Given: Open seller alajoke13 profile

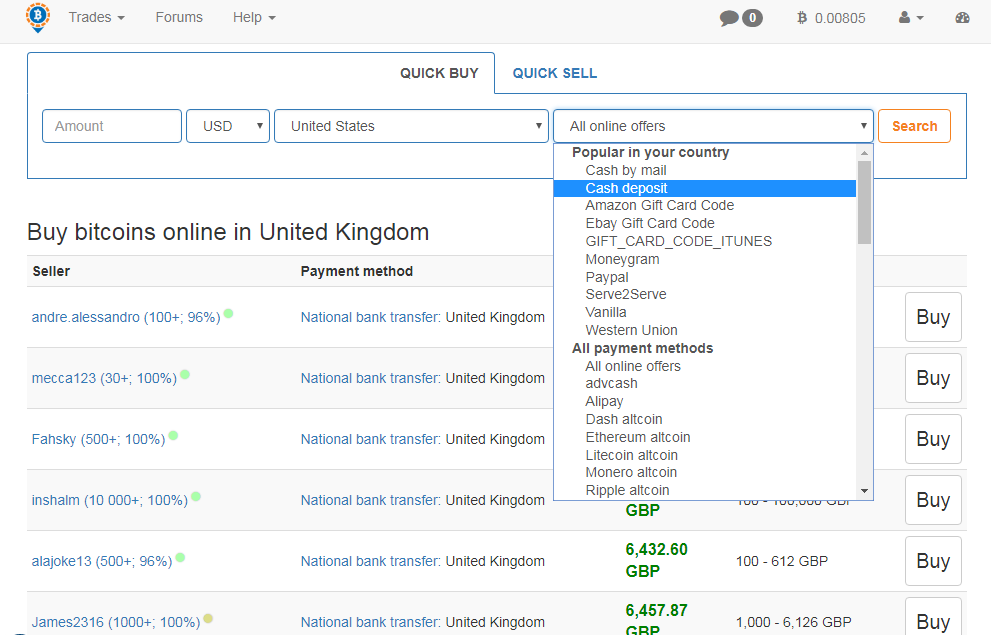Looking at the screenshot, I should pyautogui.click(x=102, y=561).
